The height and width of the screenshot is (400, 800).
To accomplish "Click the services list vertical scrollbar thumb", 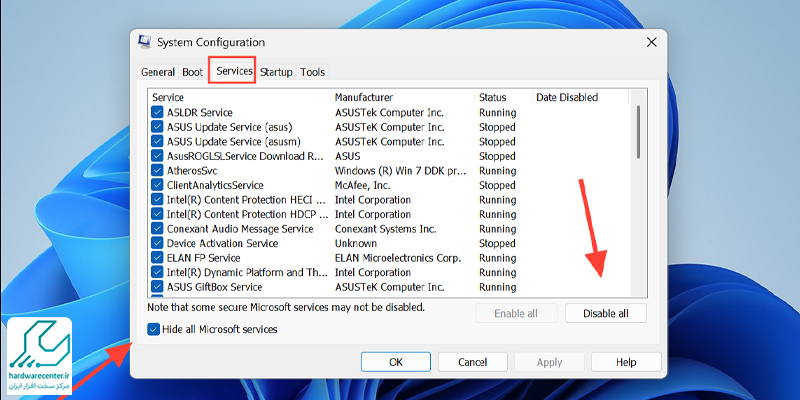I will (x=638, y=132).
